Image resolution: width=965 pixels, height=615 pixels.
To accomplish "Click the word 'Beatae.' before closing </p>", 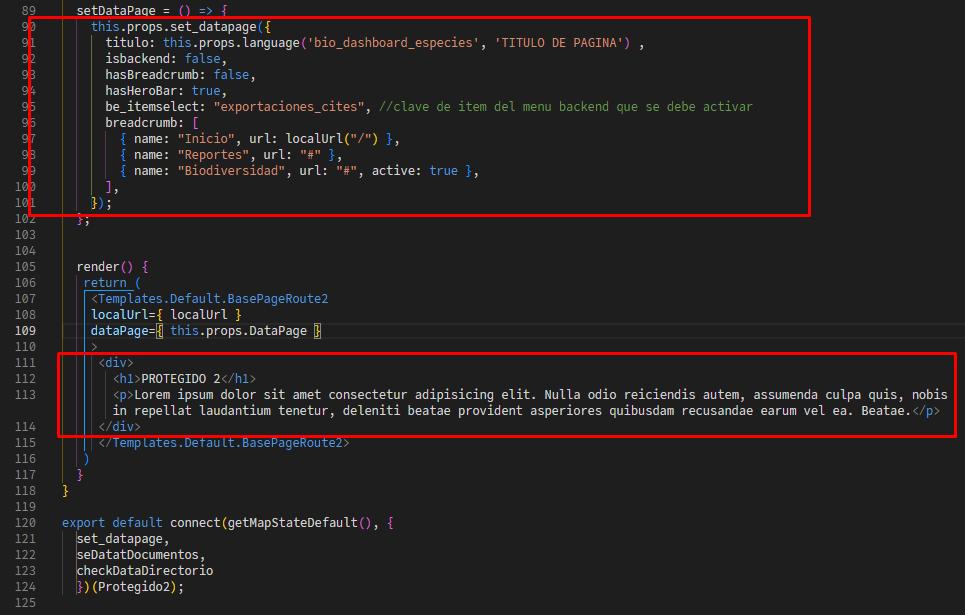I will click(x=886, y=411).
